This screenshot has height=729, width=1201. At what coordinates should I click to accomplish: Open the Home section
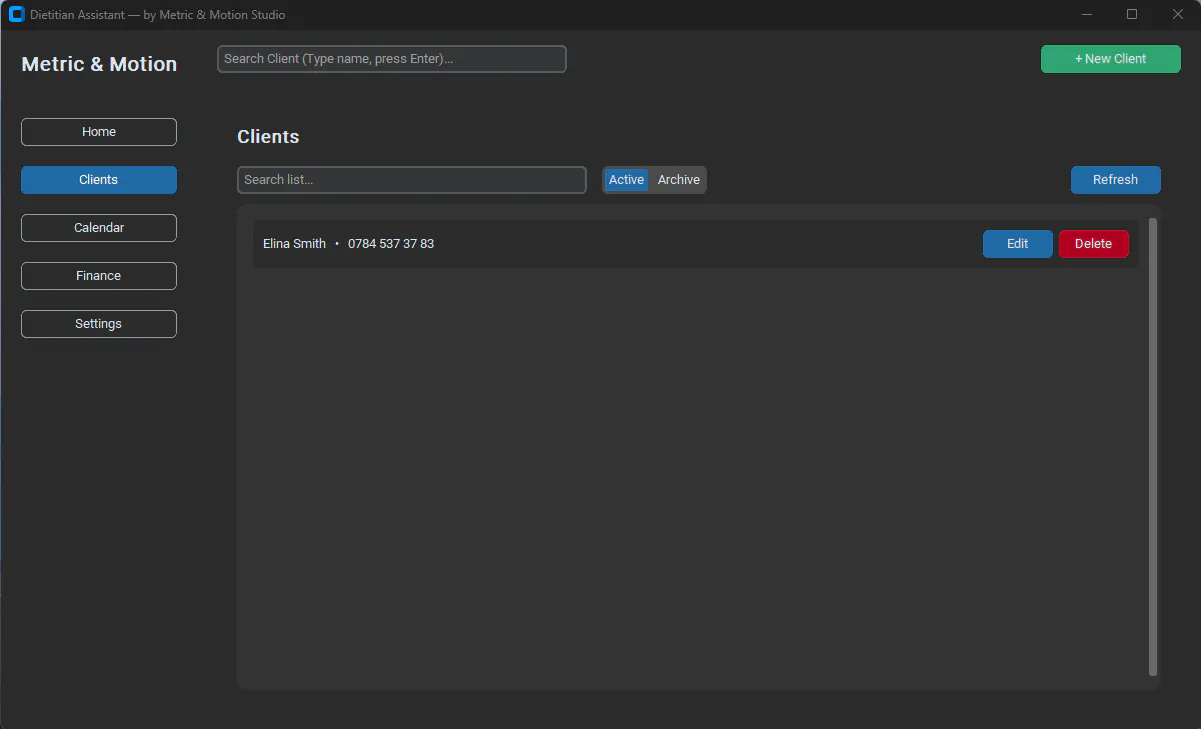(x=99, y=132)
